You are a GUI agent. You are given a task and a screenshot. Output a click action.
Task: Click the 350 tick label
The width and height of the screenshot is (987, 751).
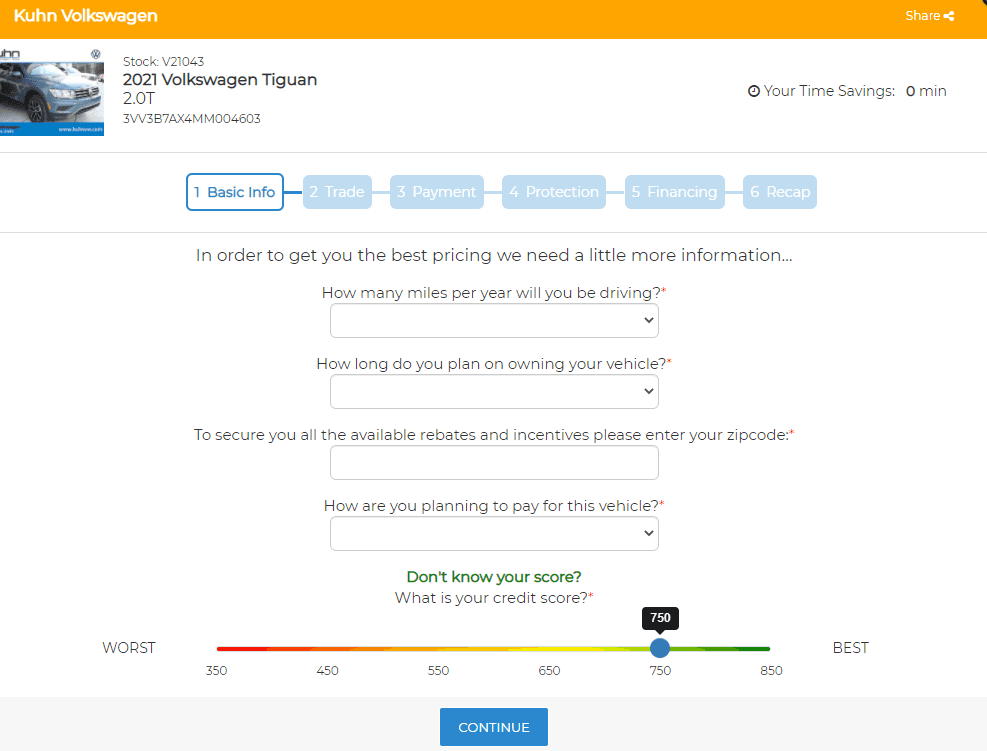click(x=217, y=671)
